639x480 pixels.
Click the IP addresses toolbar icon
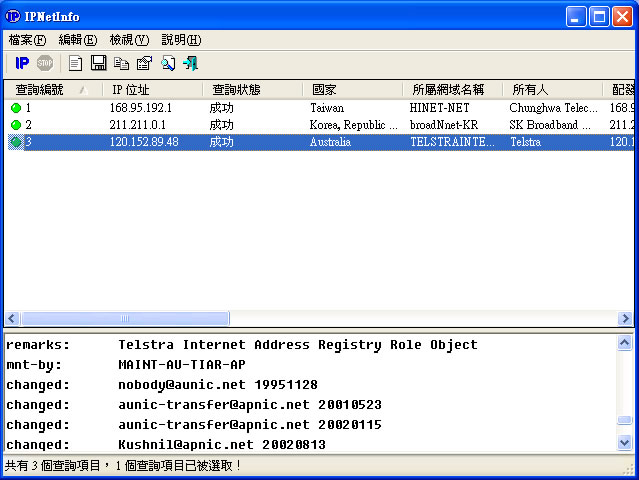click(x=22, y=63)
